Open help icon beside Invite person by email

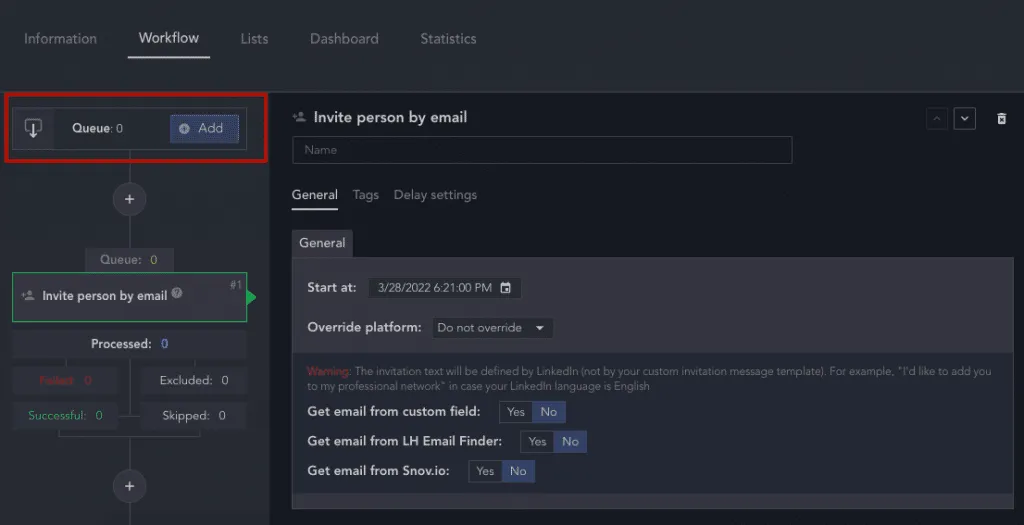(177, 294)
